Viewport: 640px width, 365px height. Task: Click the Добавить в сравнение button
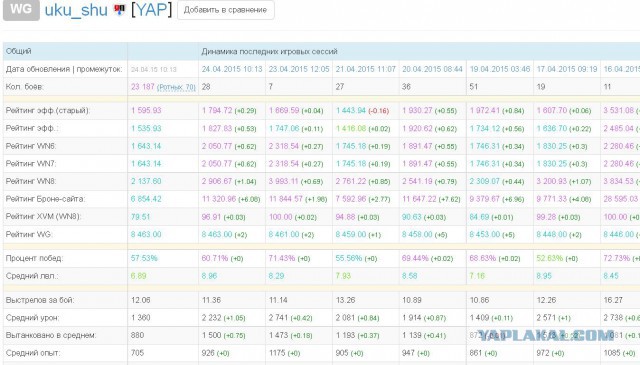225,10
